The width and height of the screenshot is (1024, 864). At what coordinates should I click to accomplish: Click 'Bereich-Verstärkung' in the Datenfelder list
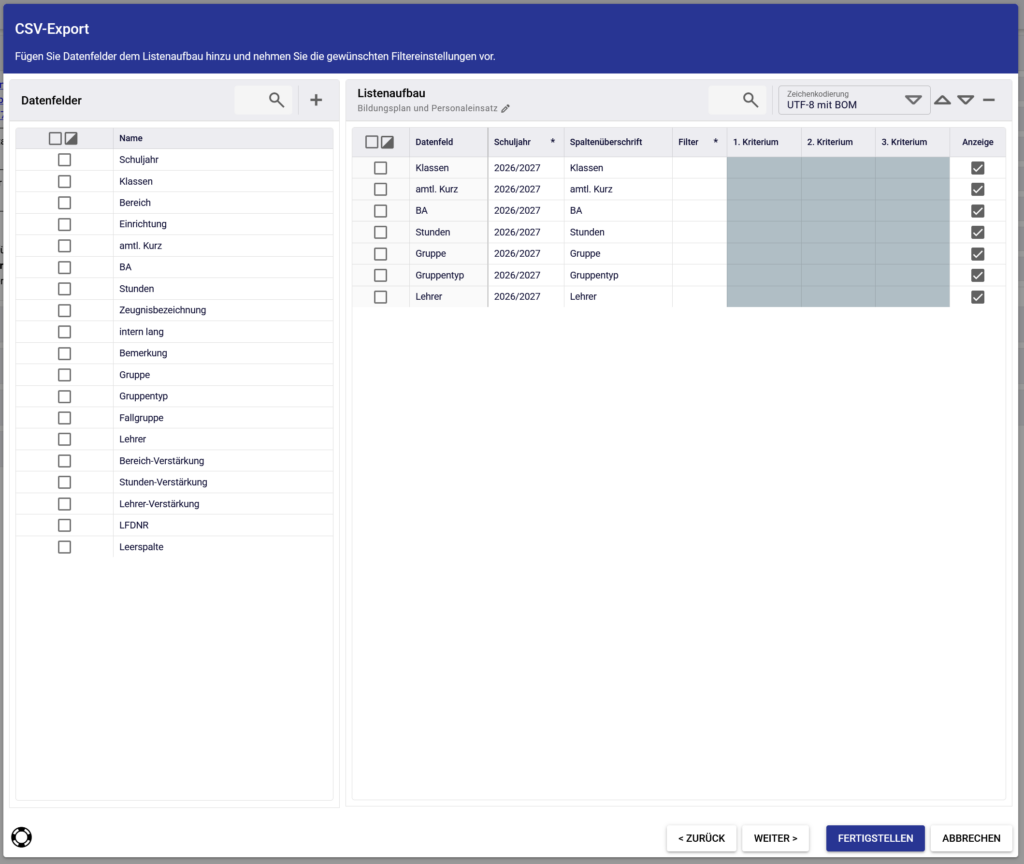point(161,461)
